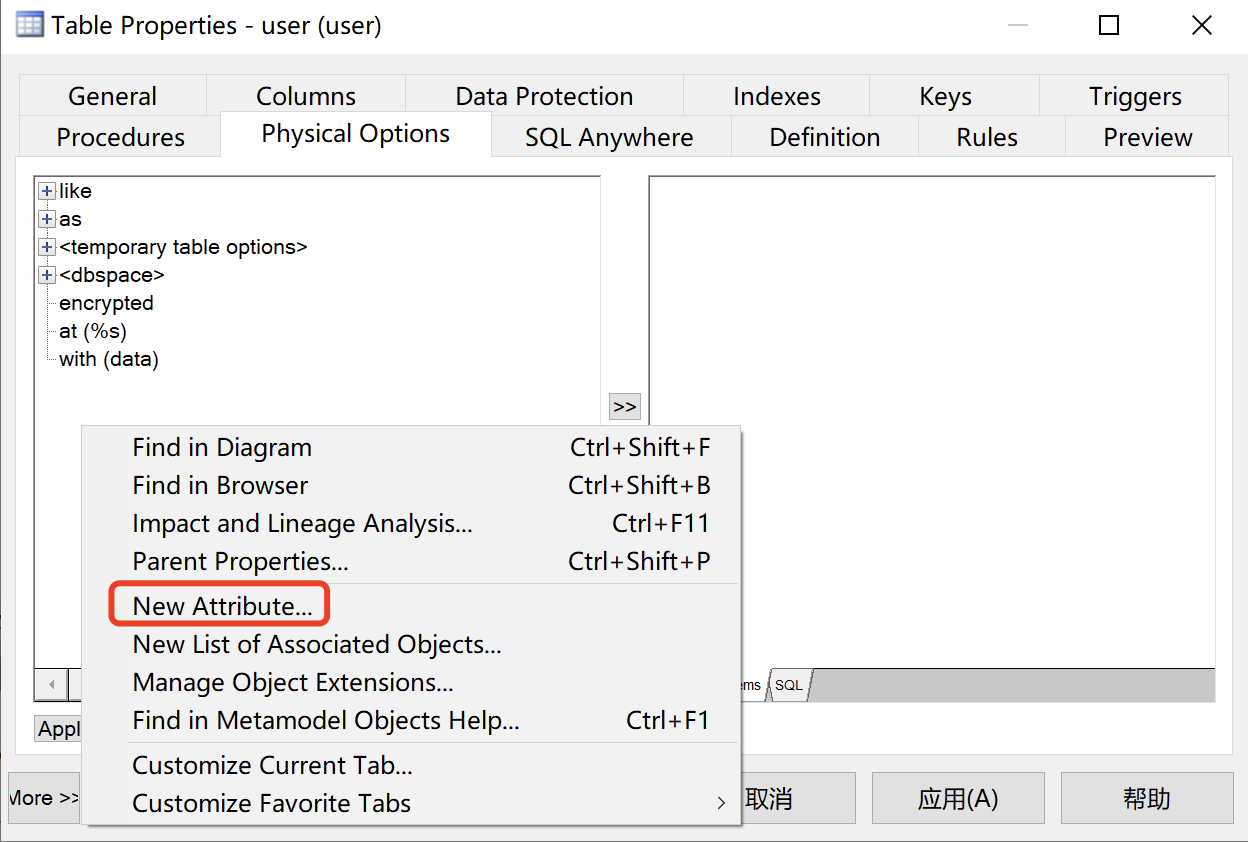Expand the 'like' tree node
Viewport: 1248px width, 842px height.
(46, 191)
